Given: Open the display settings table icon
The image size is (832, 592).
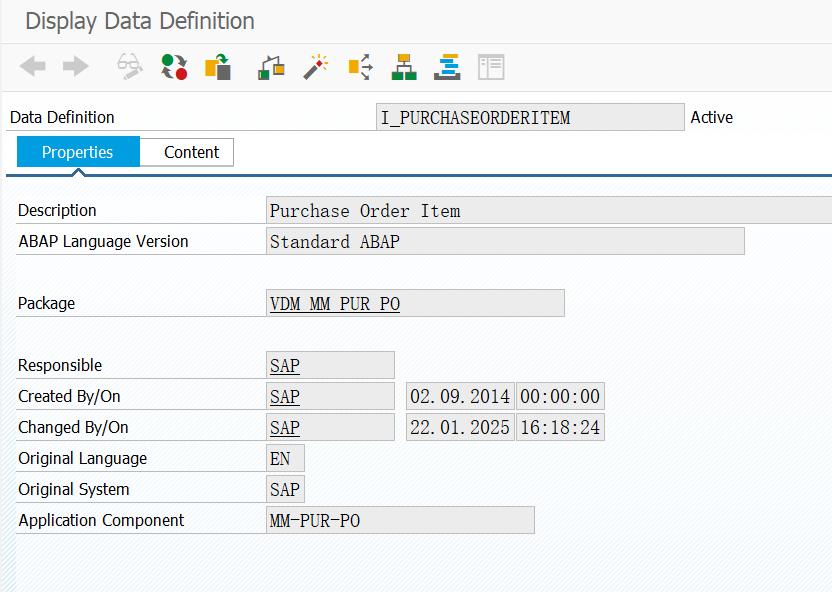Looking at the screenshot, I should click(489, 67).
